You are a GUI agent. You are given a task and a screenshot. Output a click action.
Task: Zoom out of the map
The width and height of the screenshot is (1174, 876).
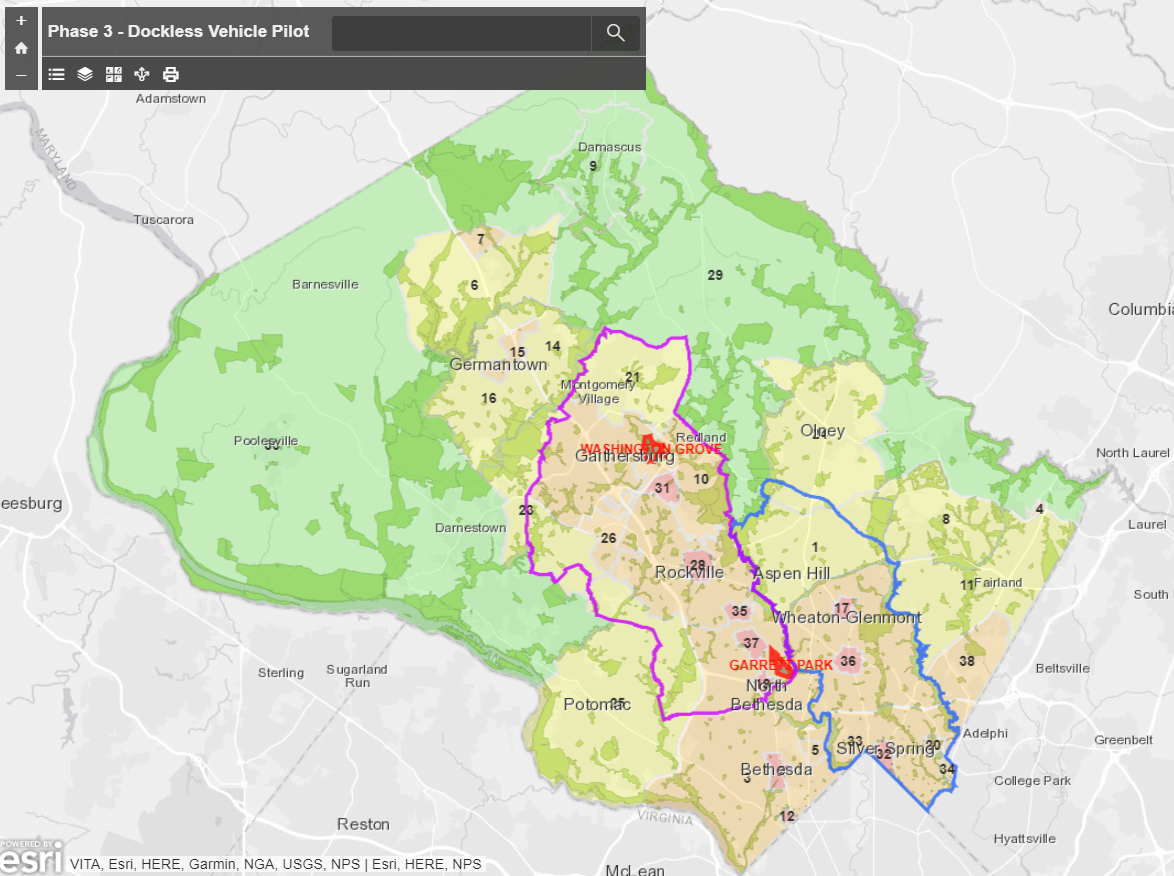point(21,76)
